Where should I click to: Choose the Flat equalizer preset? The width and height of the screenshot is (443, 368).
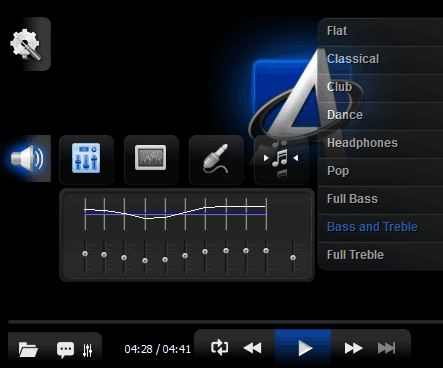[x=381, y=31]
